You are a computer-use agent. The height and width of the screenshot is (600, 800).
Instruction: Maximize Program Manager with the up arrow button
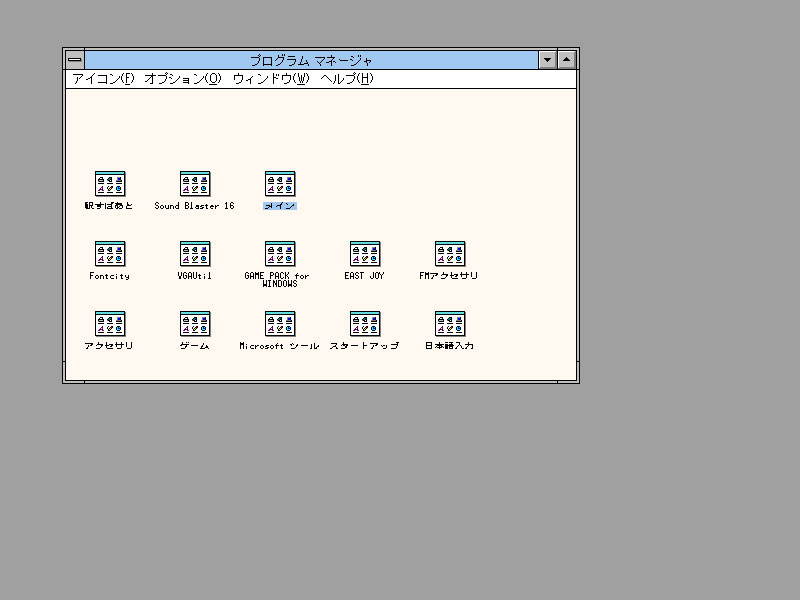(566, 60)
